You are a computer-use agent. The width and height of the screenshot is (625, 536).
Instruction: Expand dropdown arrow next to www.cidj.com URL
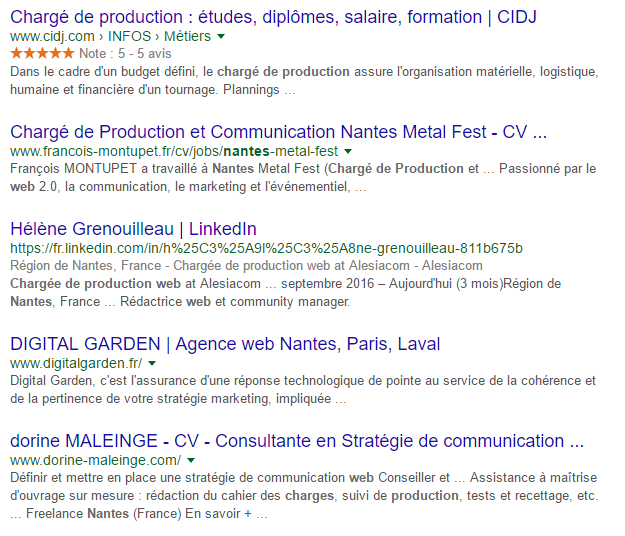(x=221, y=37)
